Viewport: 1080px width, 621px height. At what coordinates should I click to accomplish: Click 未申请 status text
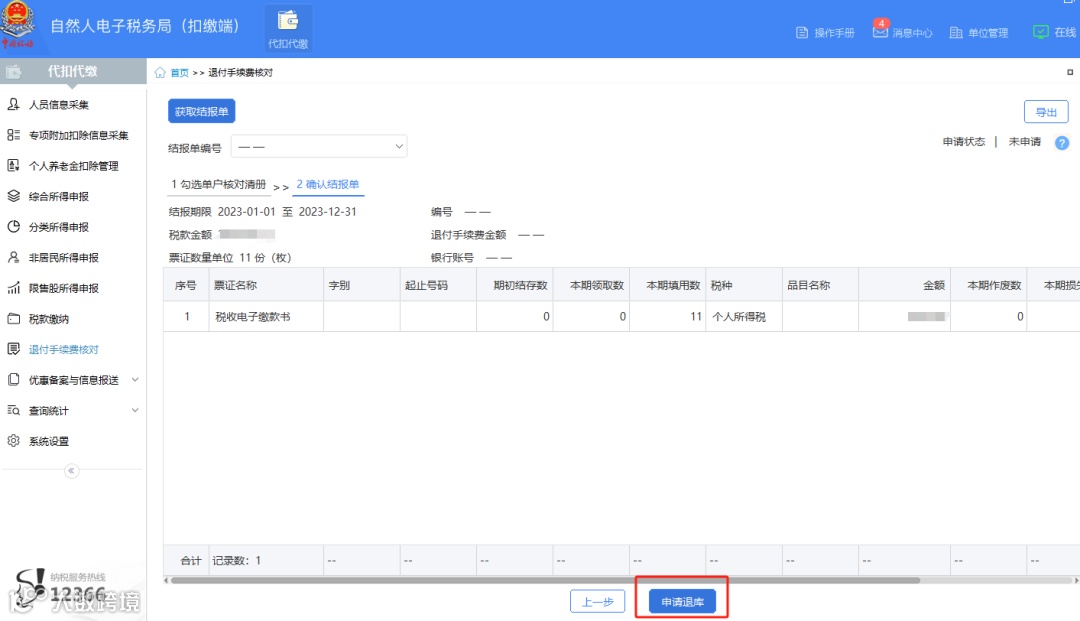(x=1025, y=142)
